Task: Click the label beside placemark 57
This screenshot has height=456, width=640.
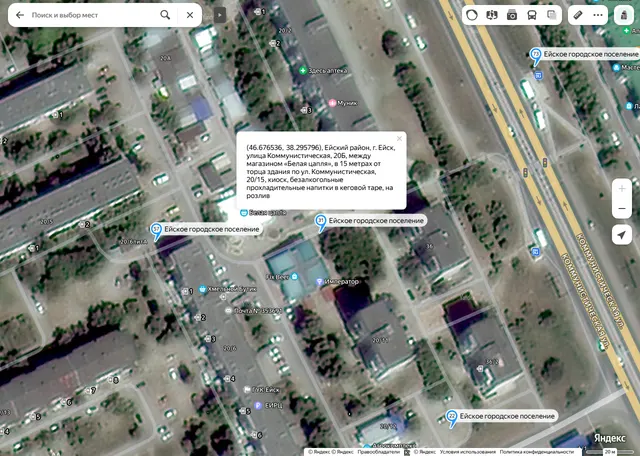Action: pyautogui.click(x=212, y=229)
